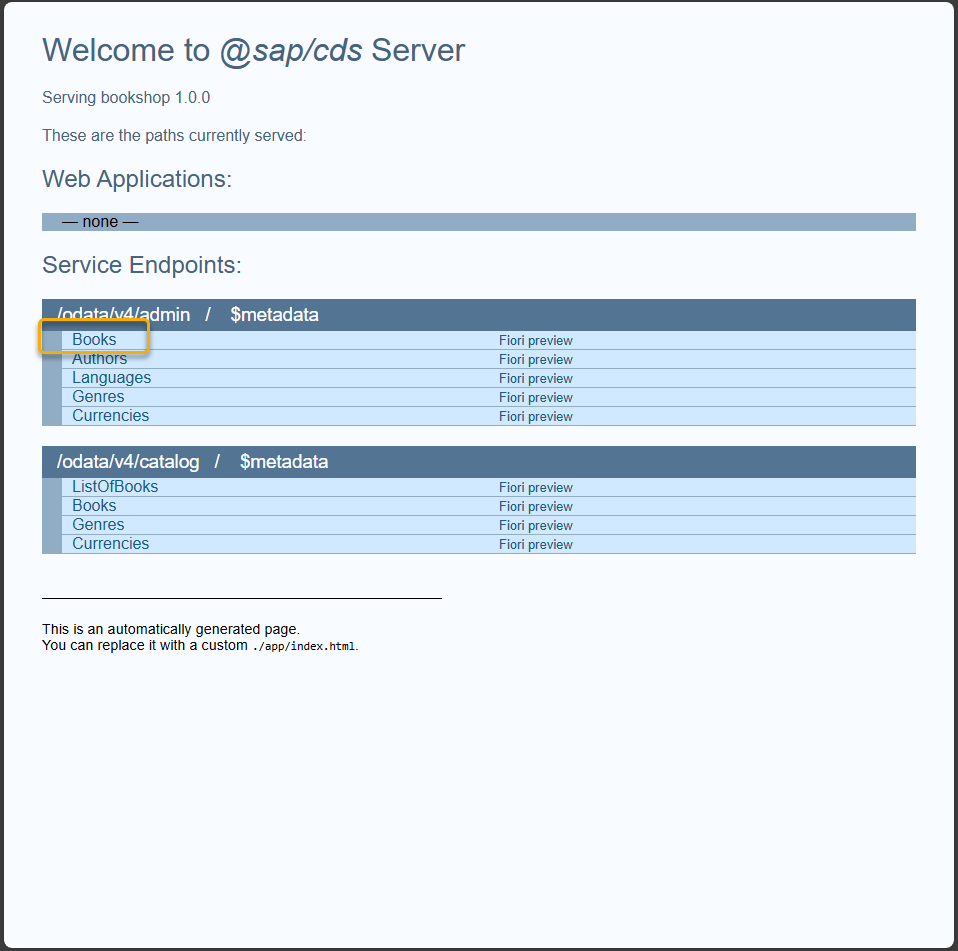Click the 'Serving bookshop 1.0.0' text
The image size is (958, 951).
[126, 98]
